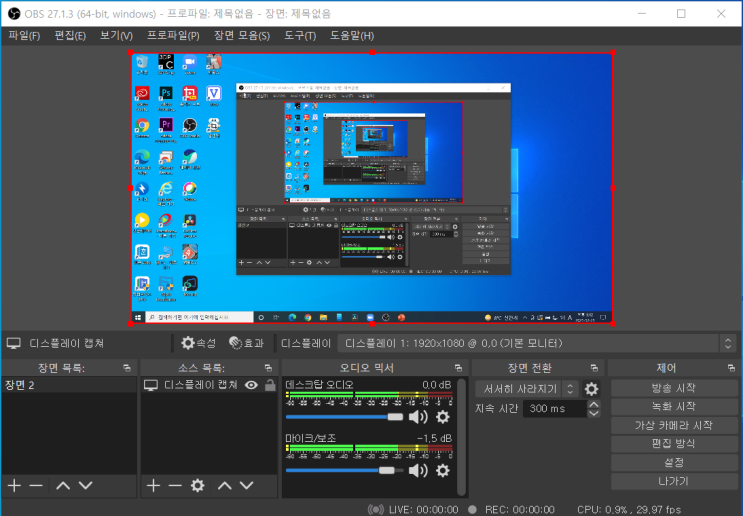Open transition properties gear in 장면 전환
Viewport: 743px width, 516px height.
click(x=591, y=389)
